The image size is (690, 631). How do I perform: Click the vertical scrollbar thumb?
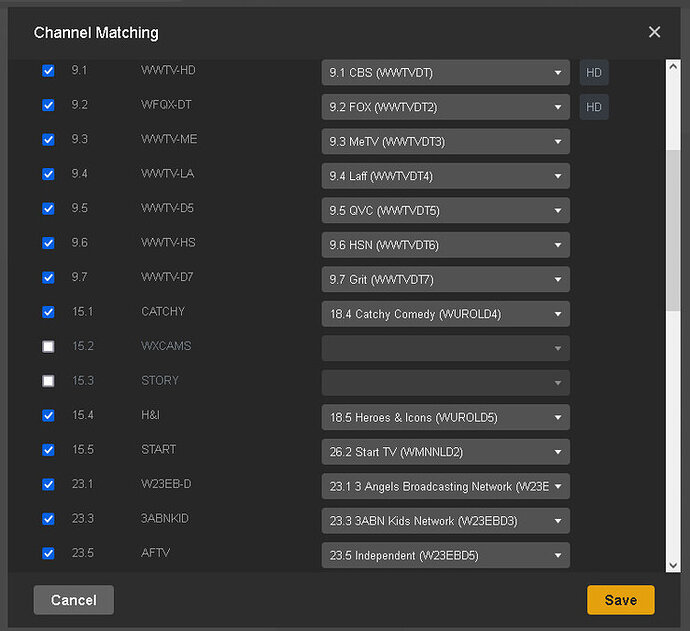coord(673,231)
